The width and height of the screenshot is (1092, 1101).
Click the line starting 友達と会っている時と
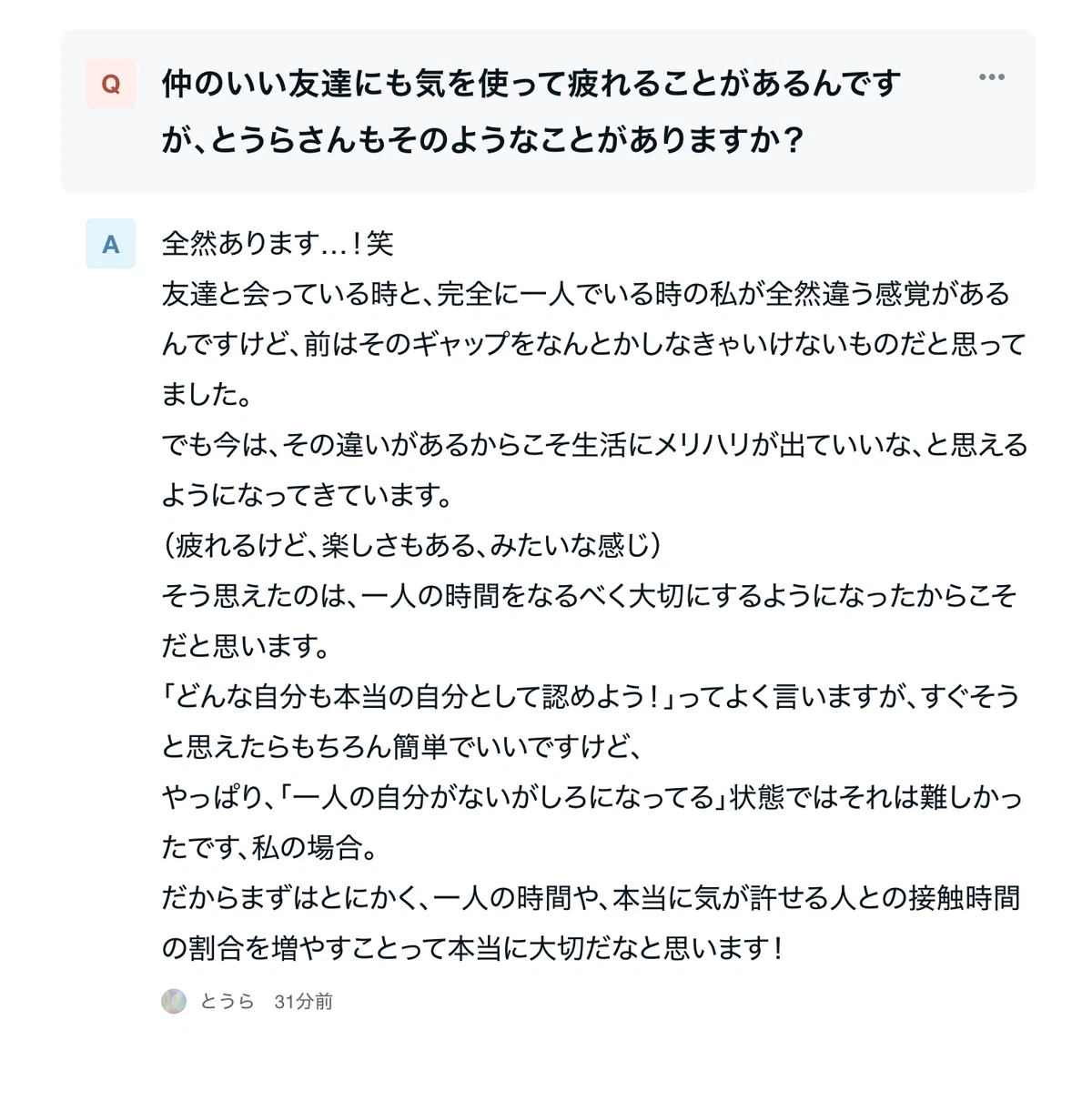pyautogui.click(x=586, y=294)
